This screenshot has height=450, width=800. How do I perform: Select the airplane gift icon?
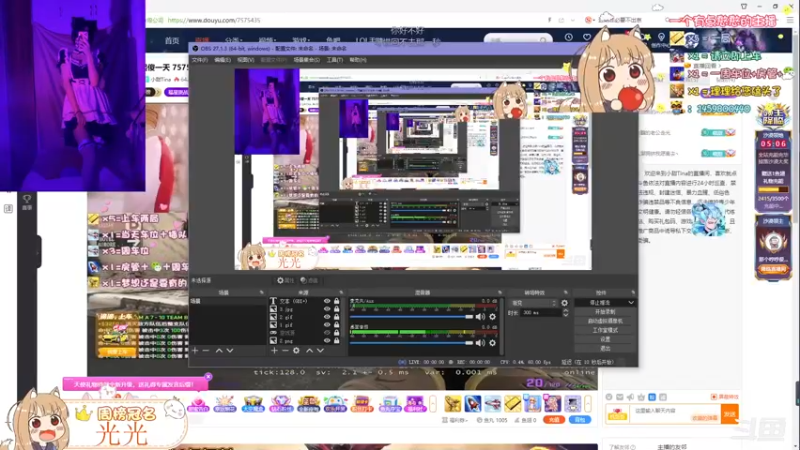point(493,404)
